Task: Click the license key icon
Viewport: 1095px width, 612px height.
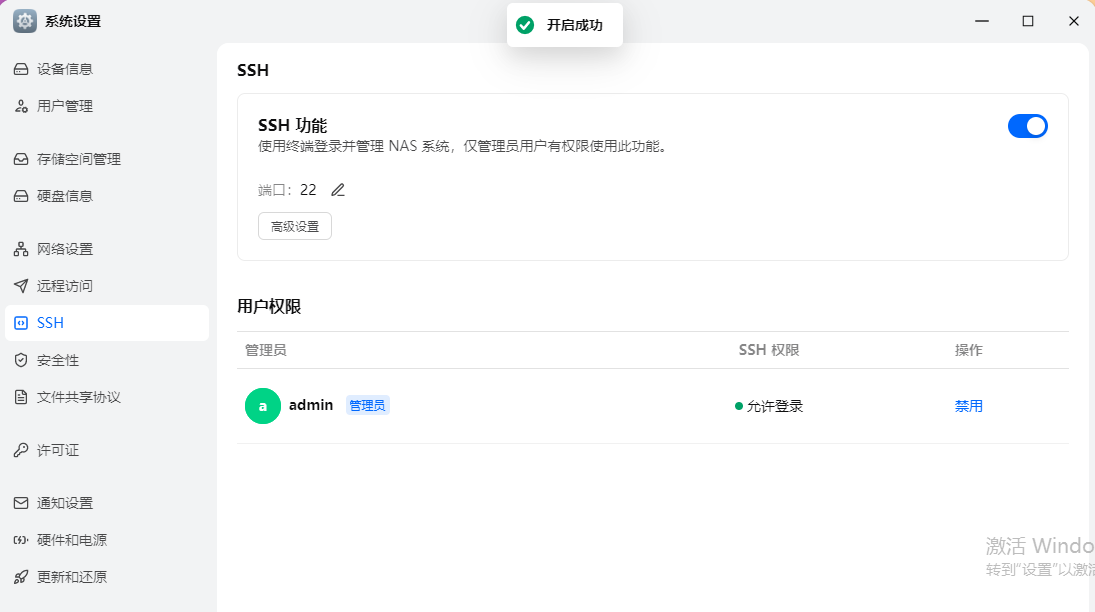Action: pyautogui.click(x=21, y=450)
